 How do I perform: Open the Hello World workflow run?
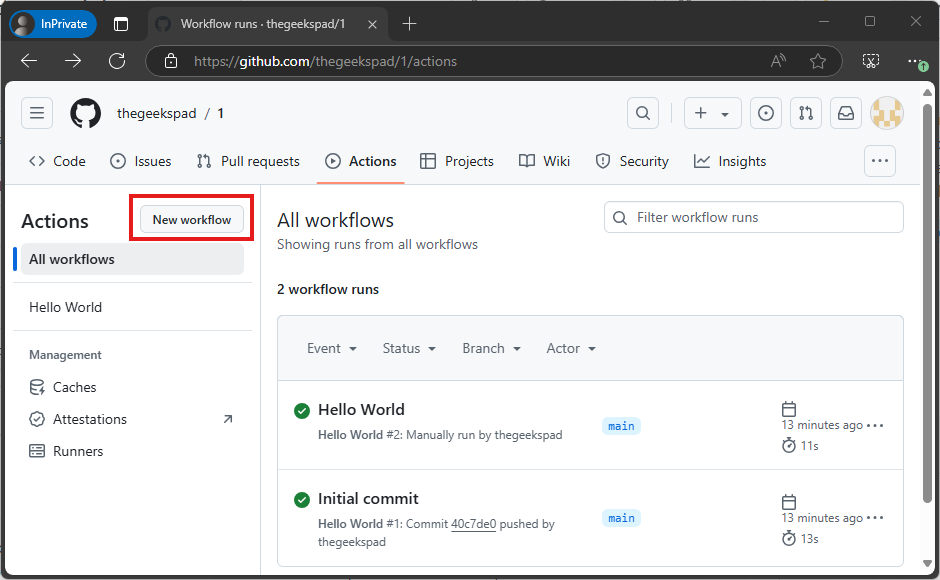[361, 410]
